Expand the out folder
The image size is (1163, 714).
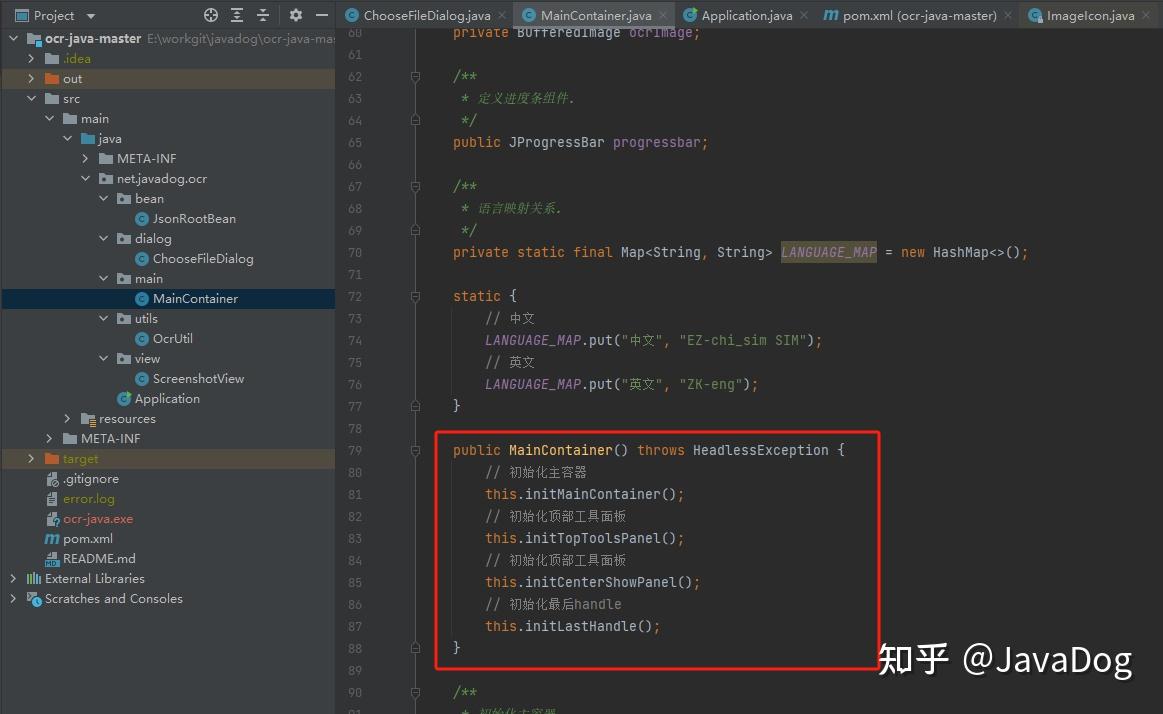(31, 78)
